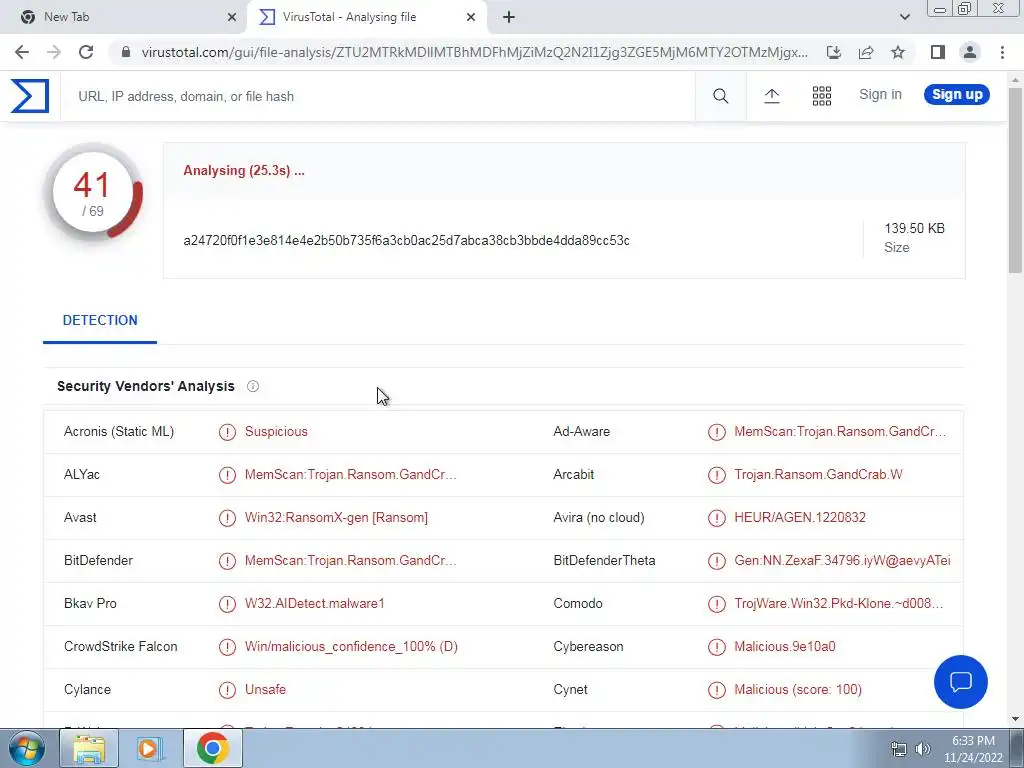Viewport: 1024px width, 768px height.
Task: Click the Malicious (score: 100) result
Action: coord(798,690)
